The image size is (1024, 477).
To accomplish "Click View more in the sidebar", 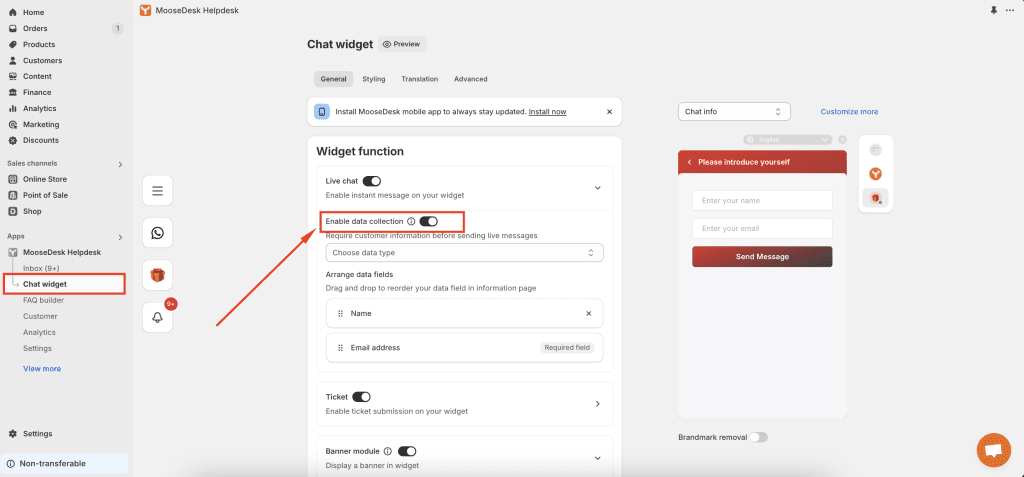I will (42, 369).
